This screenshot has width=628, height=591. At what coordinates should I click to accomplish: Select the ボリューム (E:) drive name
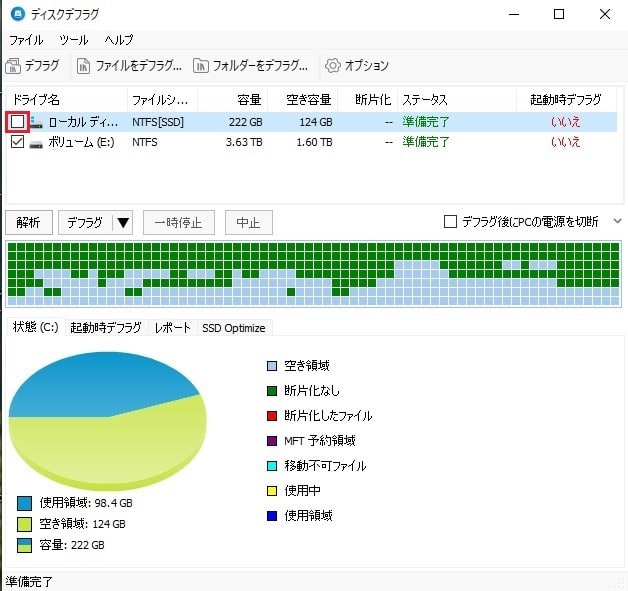(81, 142)
